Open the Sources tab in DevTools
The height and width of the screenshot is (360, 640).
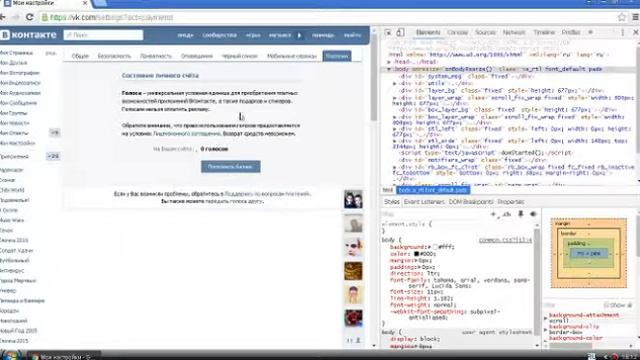[x=485, y=32]
